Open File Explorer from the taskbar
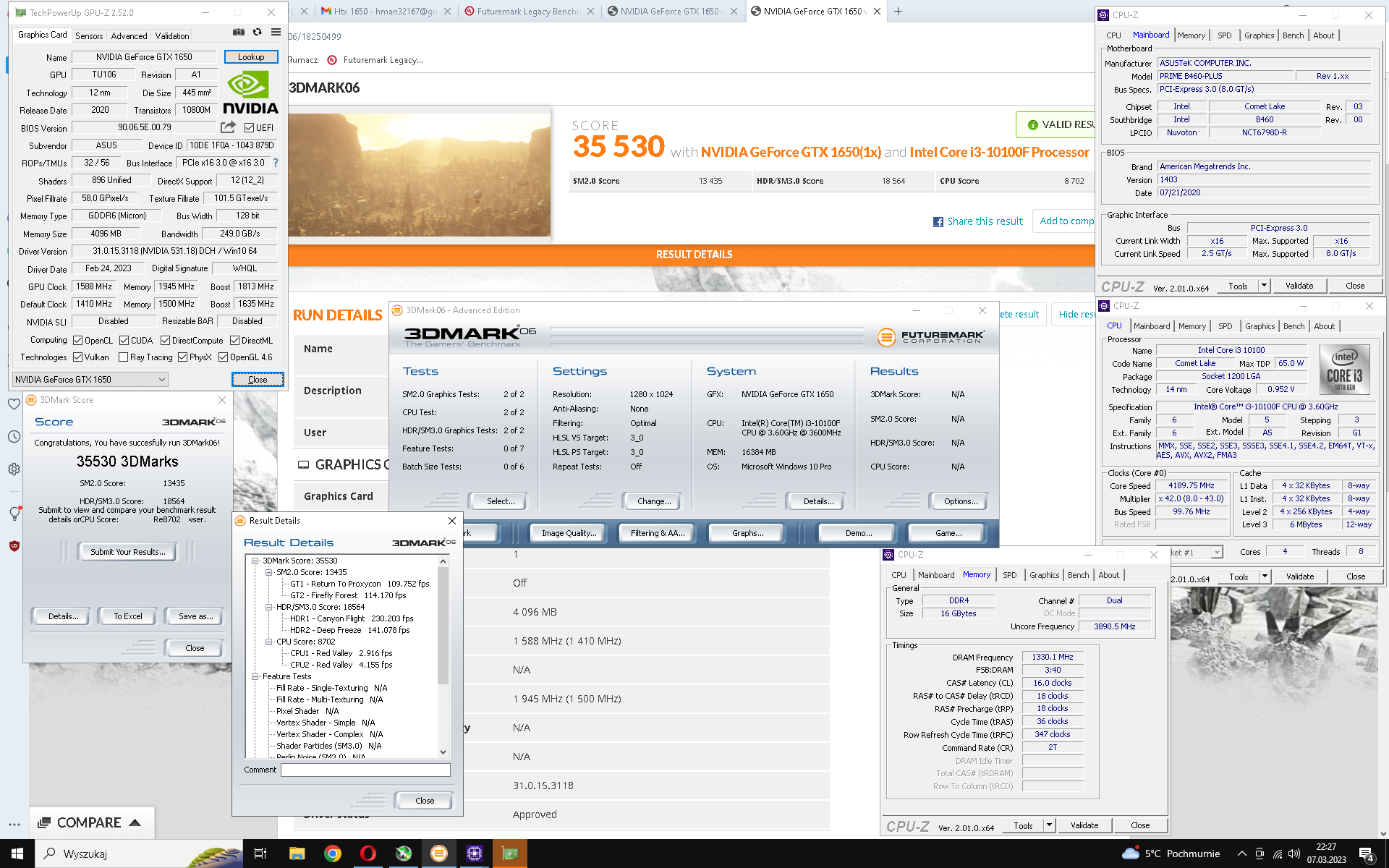This screenshot has height=868, width=1389. [x=297, y=854]
